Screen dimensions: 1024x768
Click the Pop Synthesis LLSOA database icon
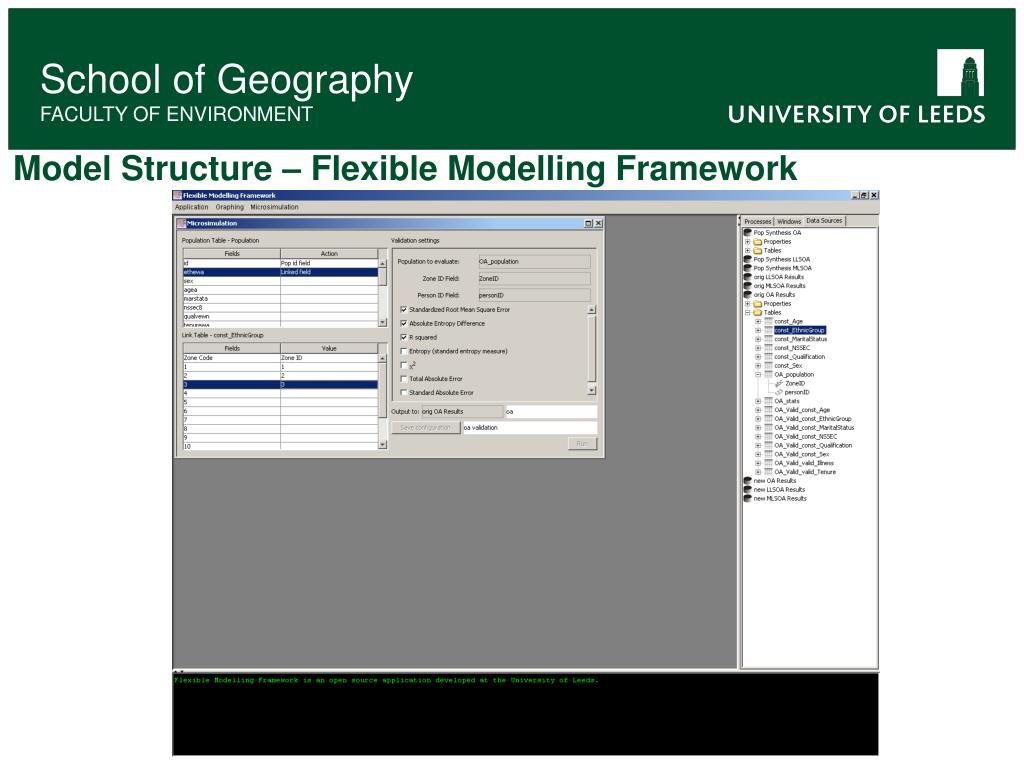tap(748, 259)
